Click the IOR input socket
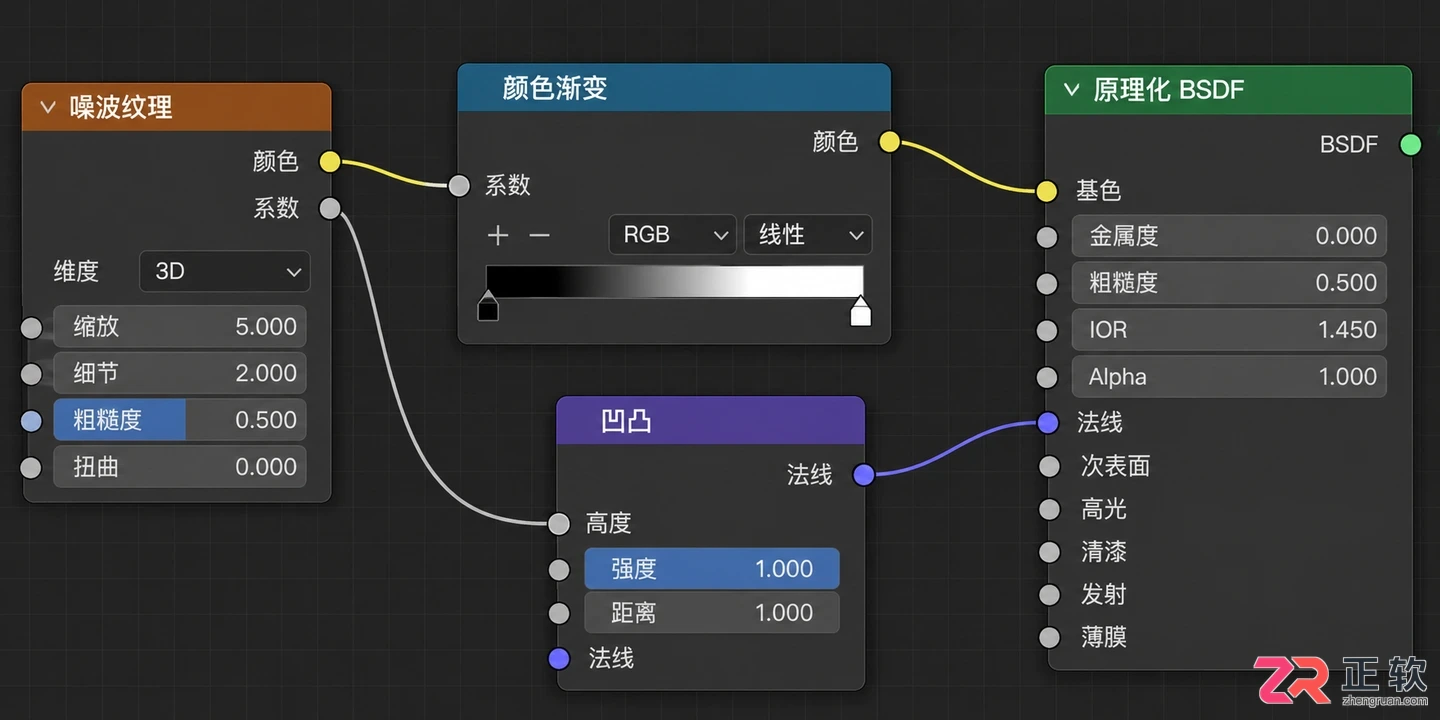 [x=1047, y=330]
